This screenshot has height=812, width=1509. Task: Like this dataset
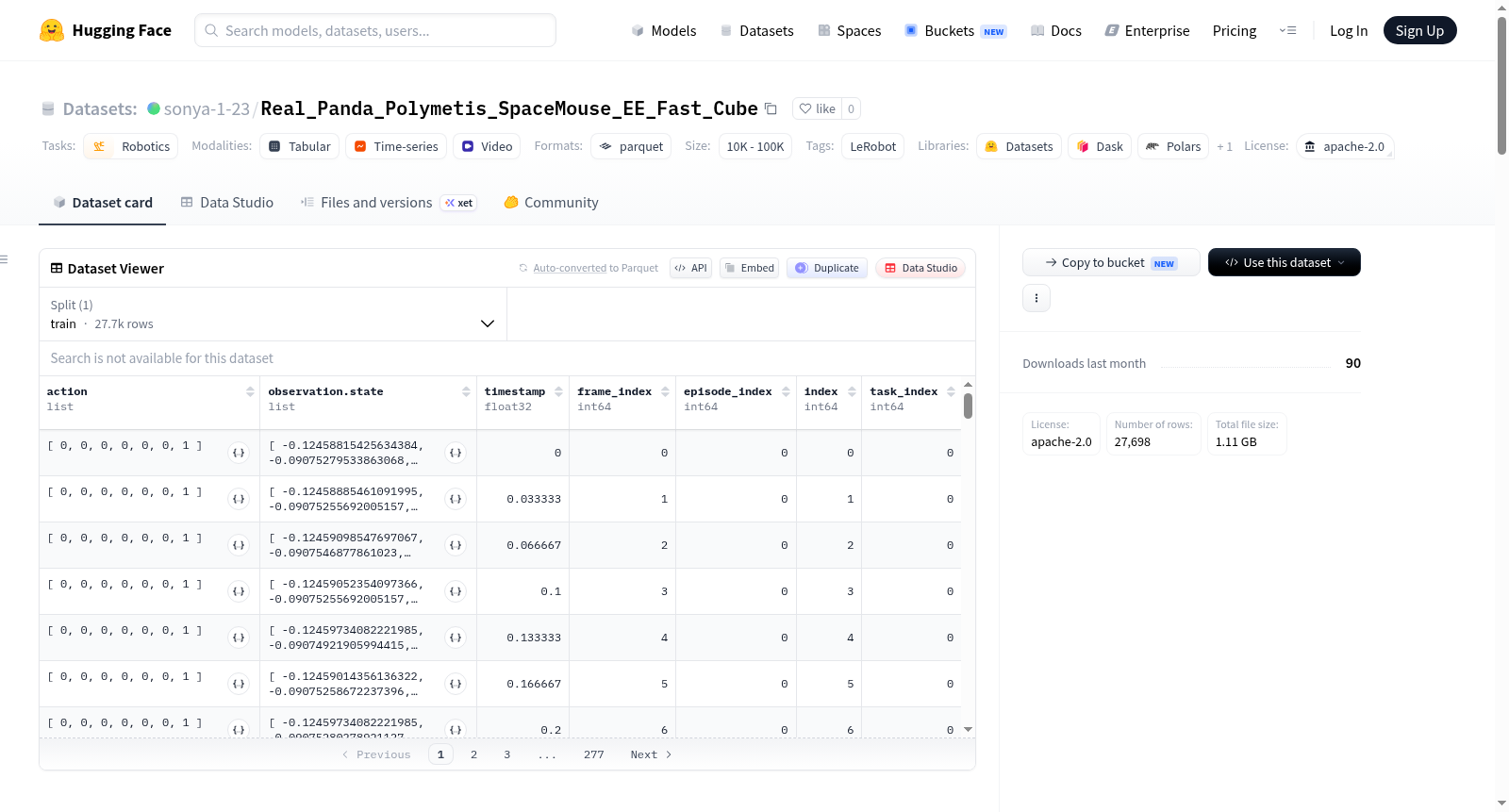click(x=817, y=108)
